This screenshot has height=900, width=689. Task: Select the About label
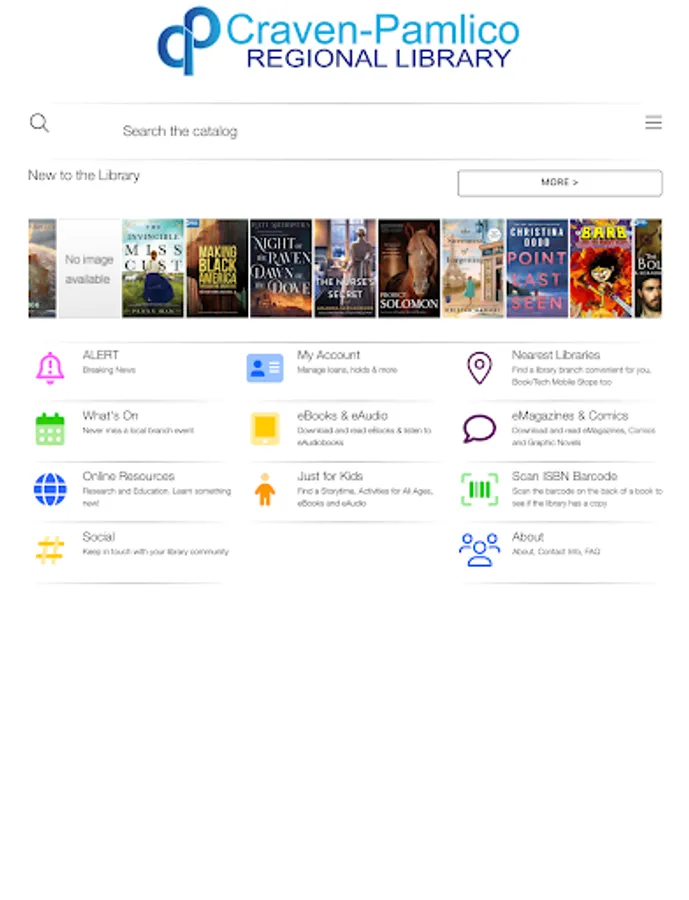[x=528, y=537]
